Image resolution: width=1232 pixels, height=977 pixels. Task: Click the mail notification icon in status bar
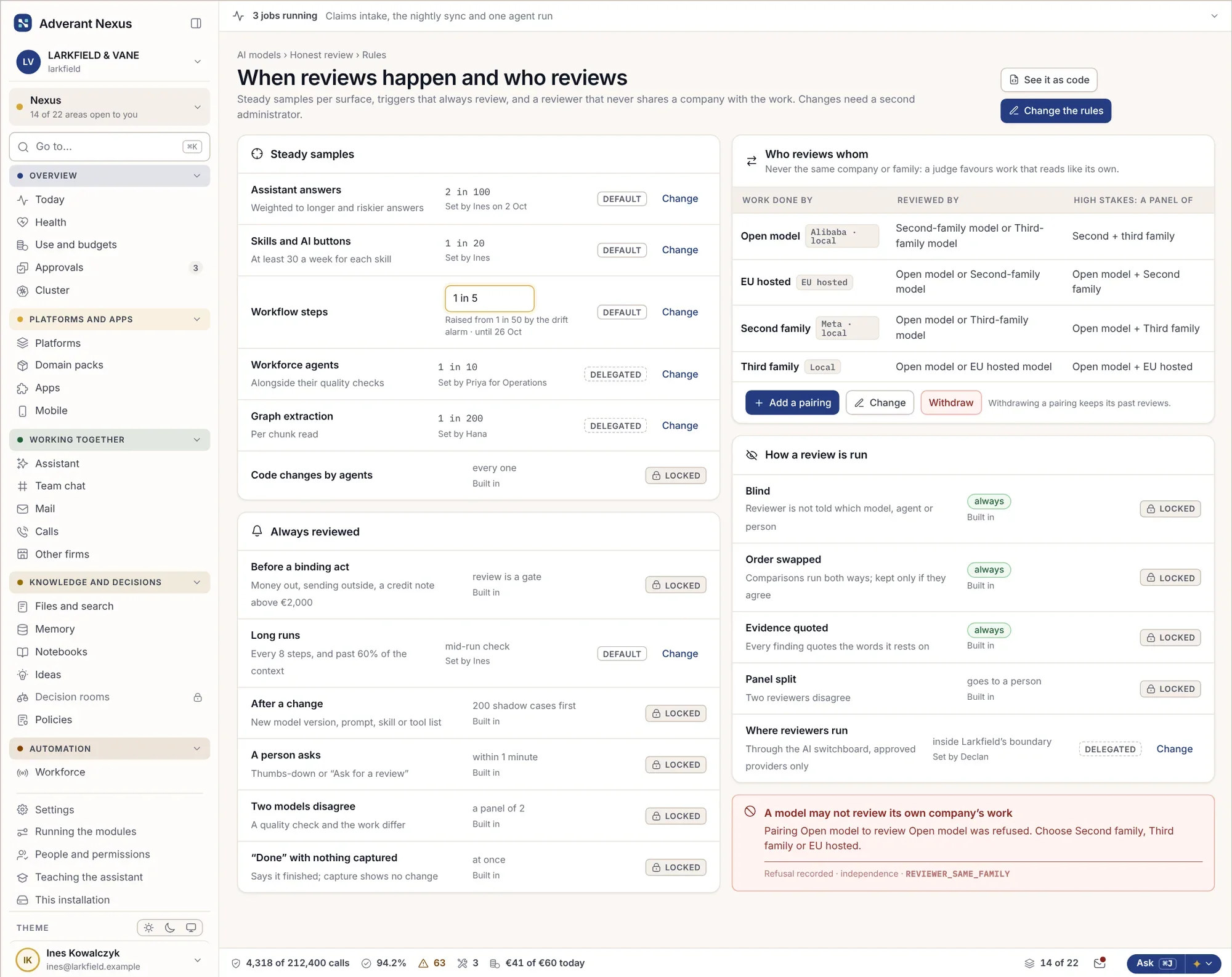(x=1100, y=963)
